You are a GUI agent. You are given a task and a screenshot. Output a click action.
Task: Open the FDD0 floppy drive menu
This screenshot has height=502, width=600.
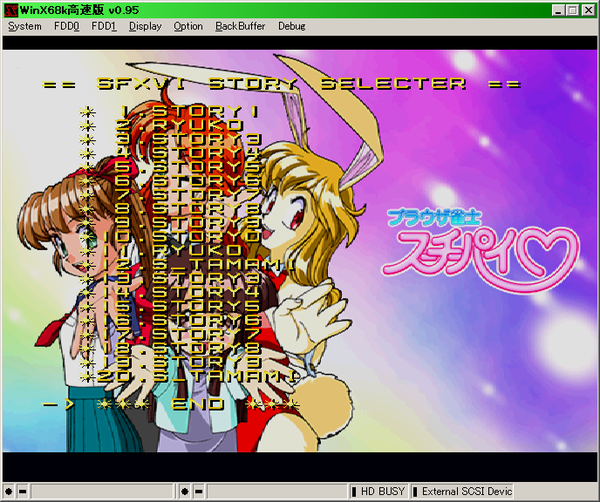pos(67,26)
